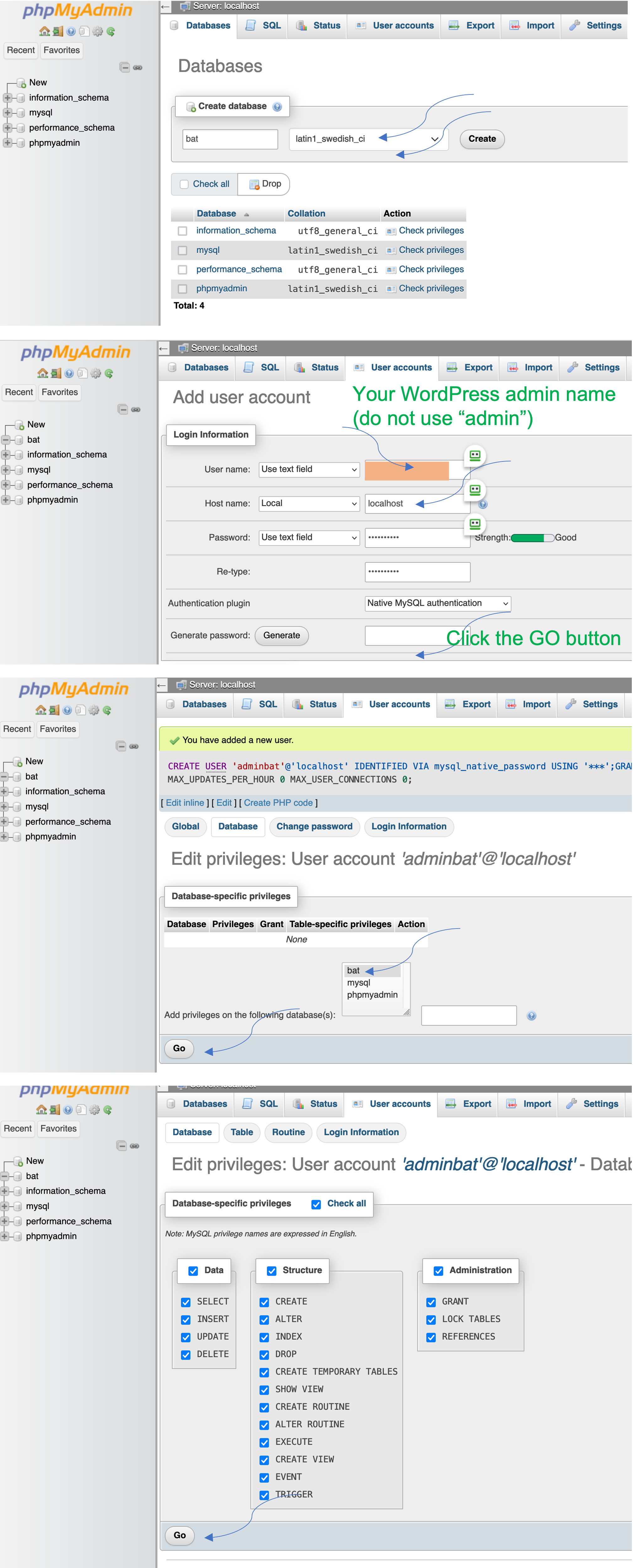Click the green checkmark icon in the 'You have added a new user' banner
Viewport: 634px width, 1568px height.
pos(175,741)
